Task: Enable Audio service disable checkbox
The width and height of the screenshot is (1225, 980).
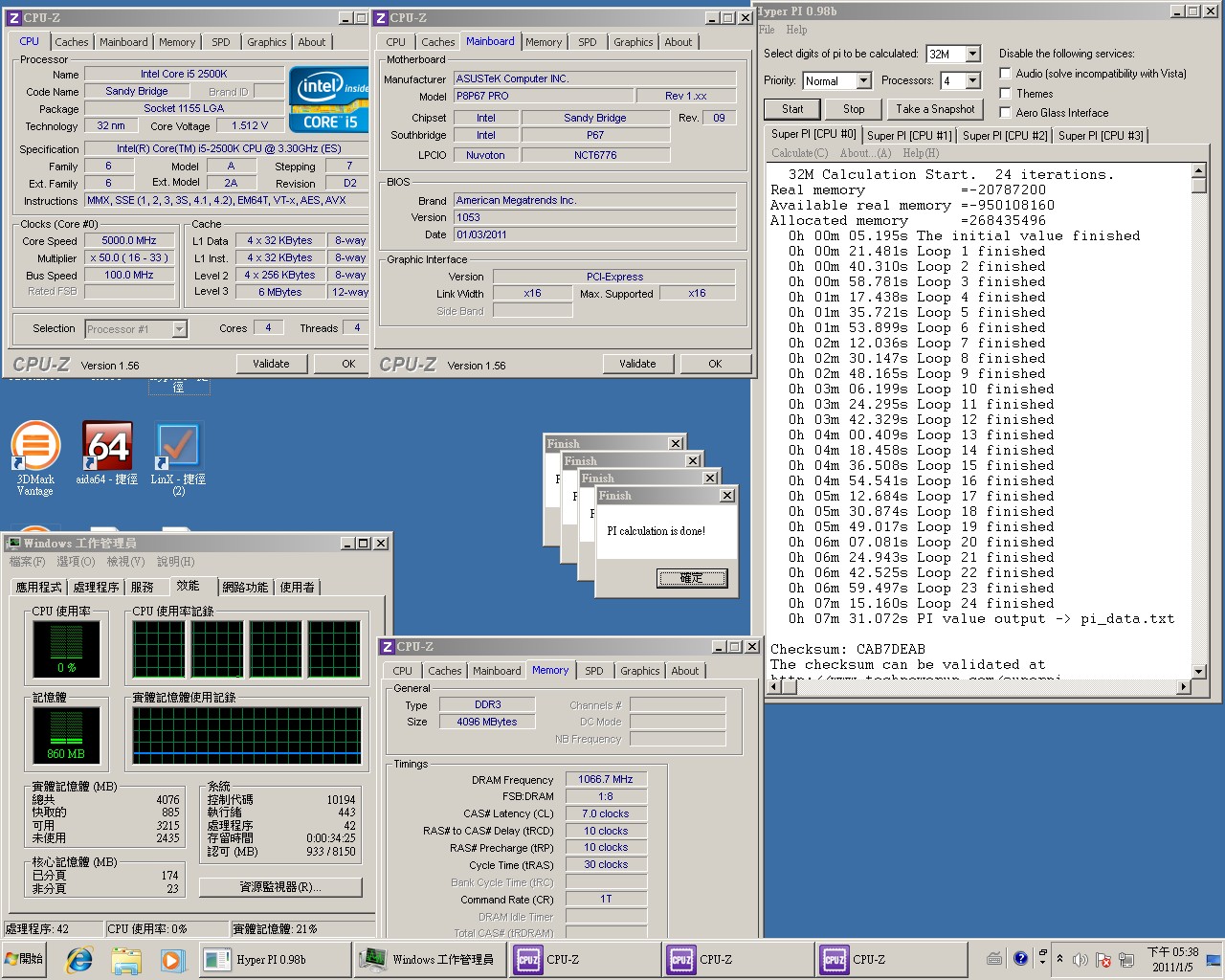Action: pos(1005,73)
